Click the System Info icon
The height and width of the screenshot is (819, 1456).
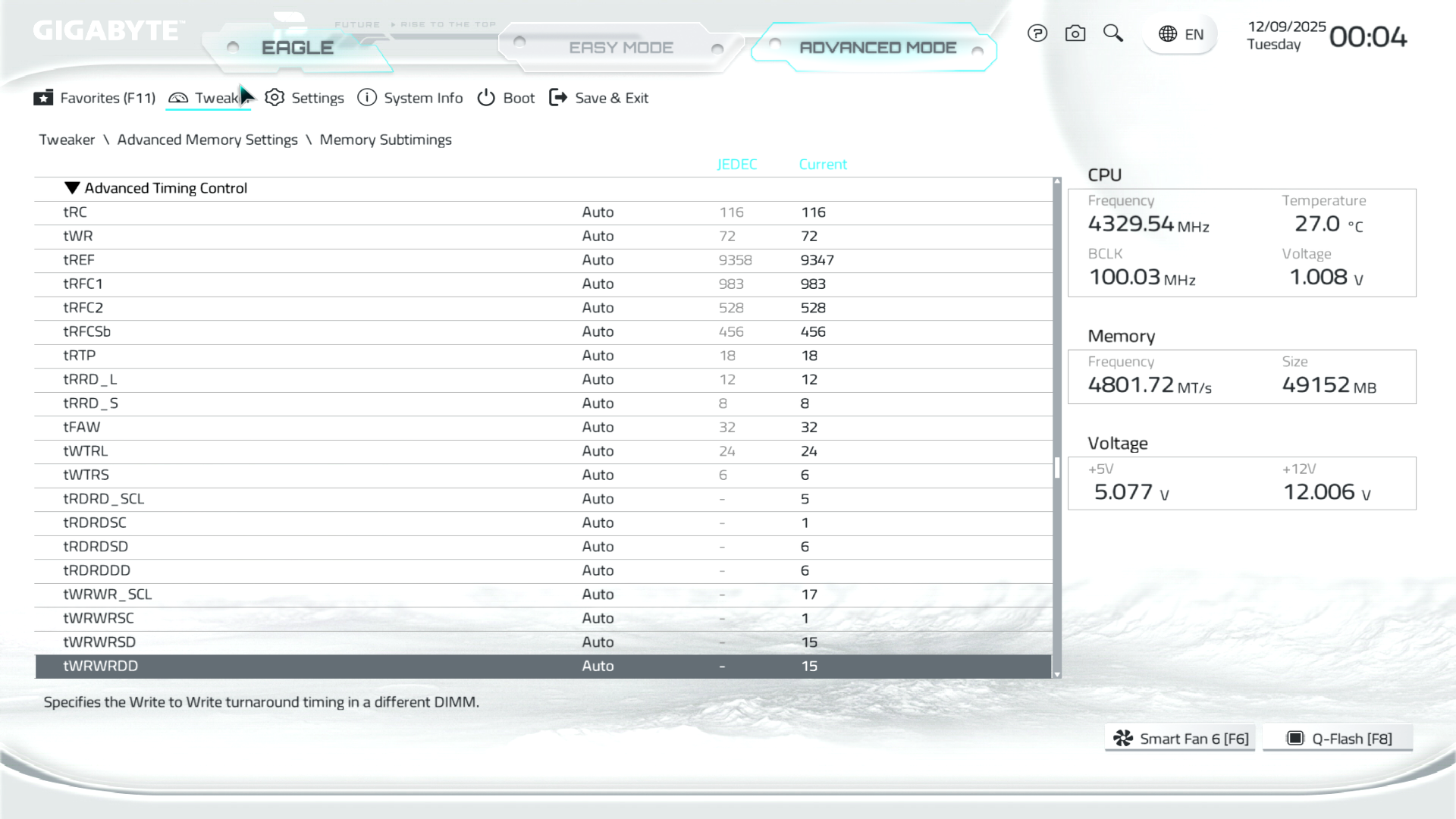[x=367, y=98]
